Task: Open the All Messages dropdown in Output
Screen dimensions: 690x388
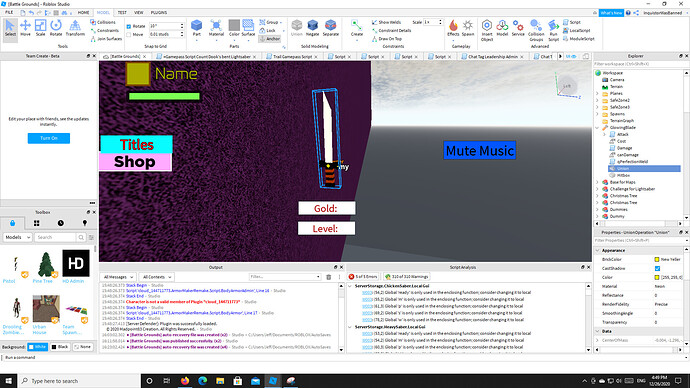Action: 118,277
